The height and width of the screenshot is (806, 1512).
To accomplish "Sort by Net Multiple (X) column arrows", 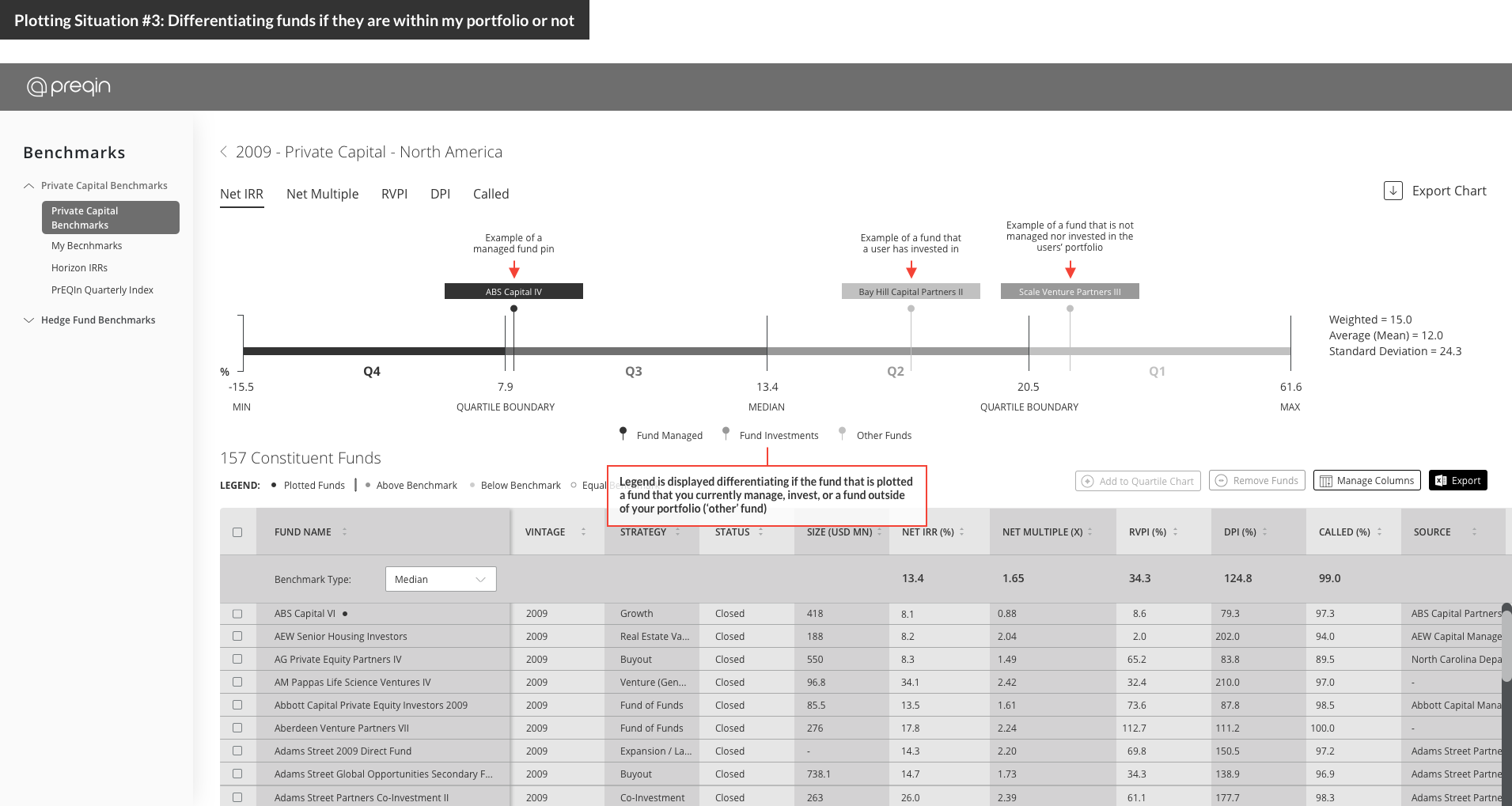I will pos(1089,532).
